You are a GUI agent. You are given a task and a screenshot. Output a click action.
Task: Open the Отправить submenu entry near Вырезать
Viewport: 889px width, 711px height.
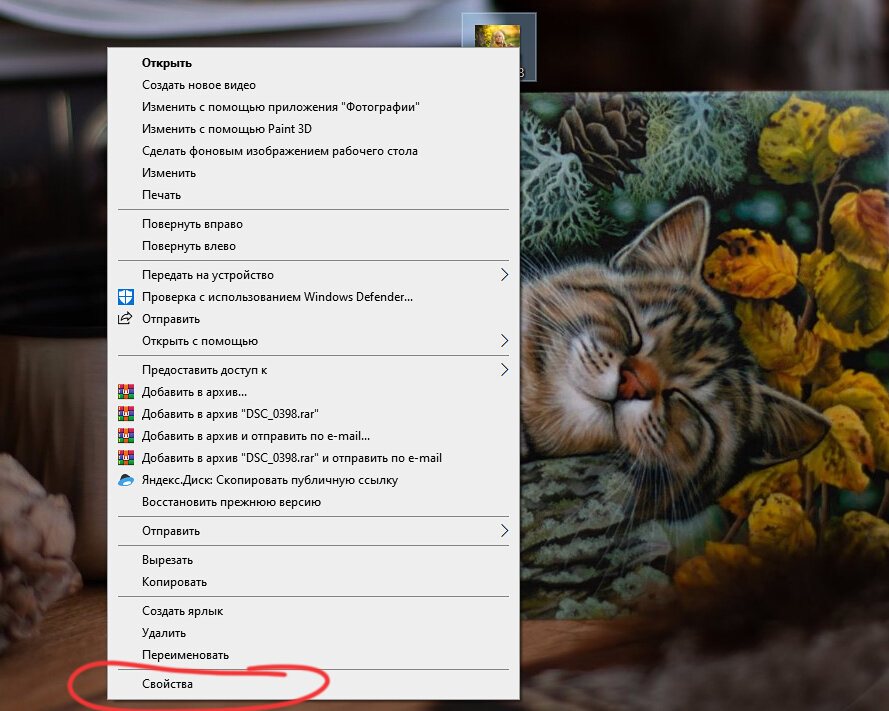tap(313, 531)
